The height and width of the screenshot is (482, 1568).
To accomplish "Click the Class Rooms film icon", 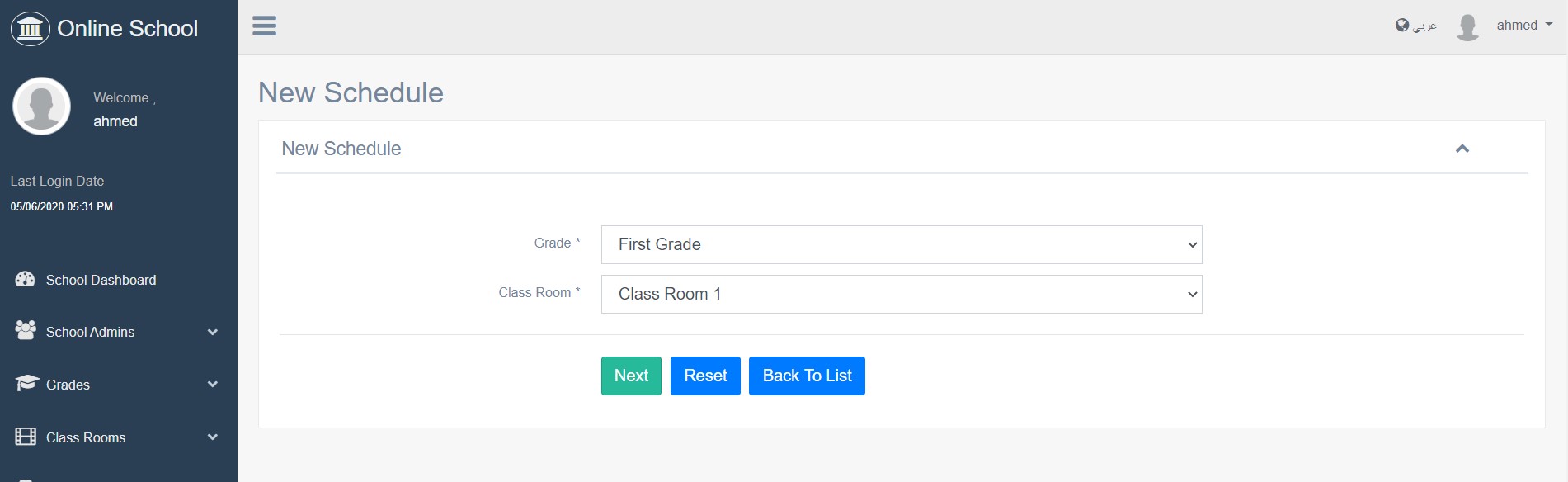I will click(x=26, y=437).
